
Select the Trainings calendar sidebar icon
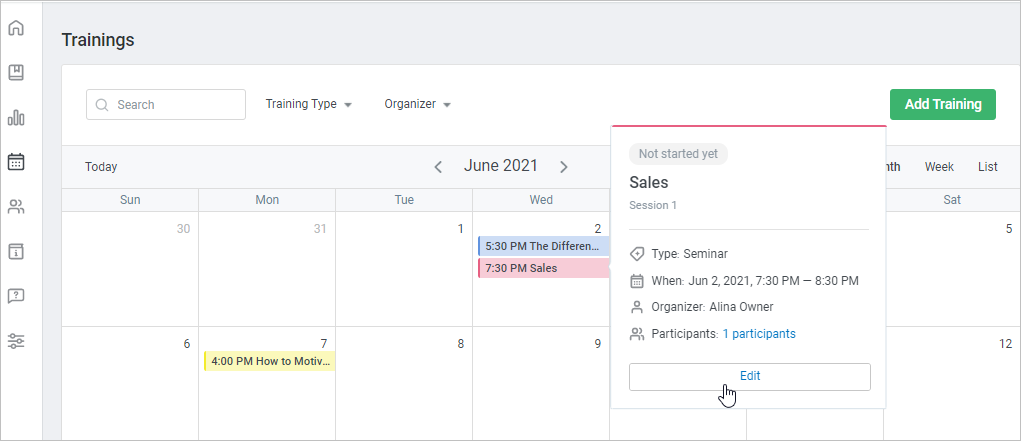[16, 162]
